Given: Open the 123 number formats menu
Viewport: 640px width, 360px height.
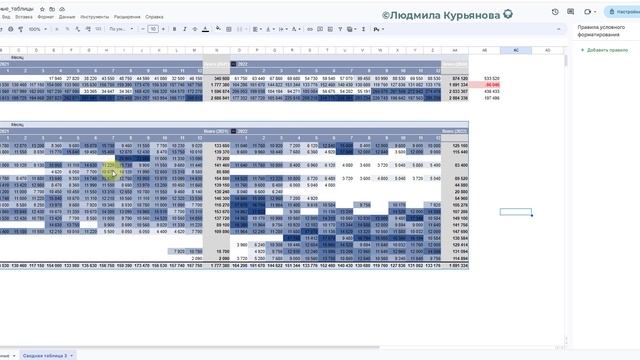Looking at the screenshot, I should tap(98, 29).
